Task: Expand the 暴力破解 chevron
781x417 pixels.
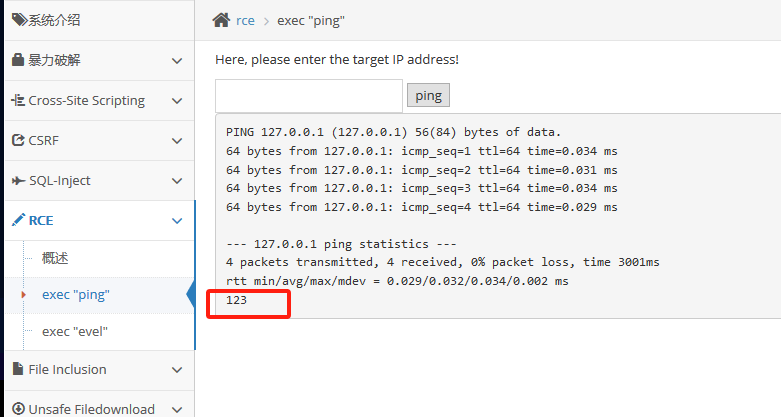Action: [177, 61]
